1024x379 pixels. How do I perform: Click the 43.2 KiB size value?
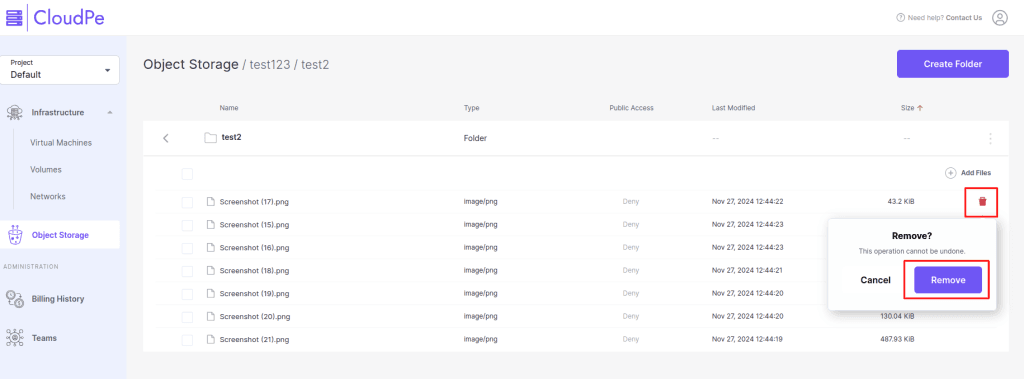point(901,201)
